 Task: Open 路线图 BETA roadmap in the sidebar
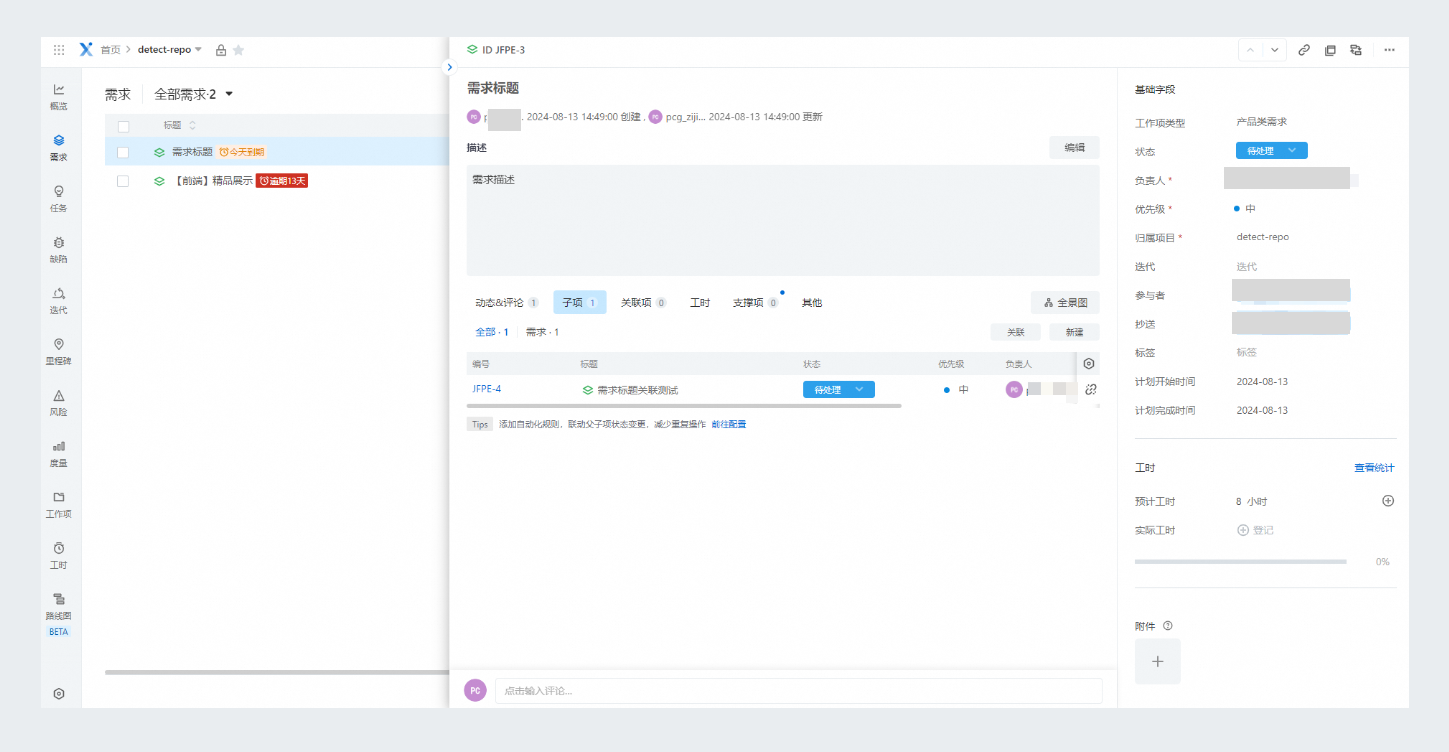[59, 614]
